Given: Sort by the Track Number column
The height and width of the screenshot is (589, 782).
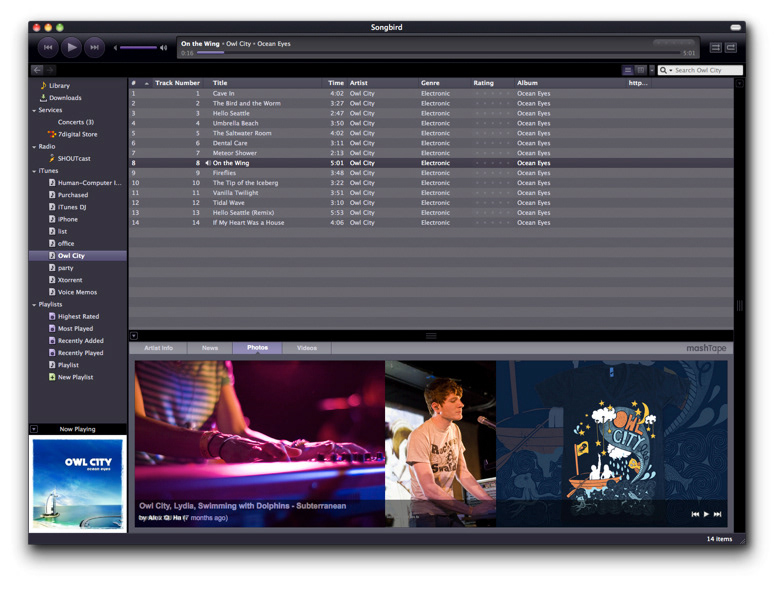Looking at the screenshot, I should point(177,83).
